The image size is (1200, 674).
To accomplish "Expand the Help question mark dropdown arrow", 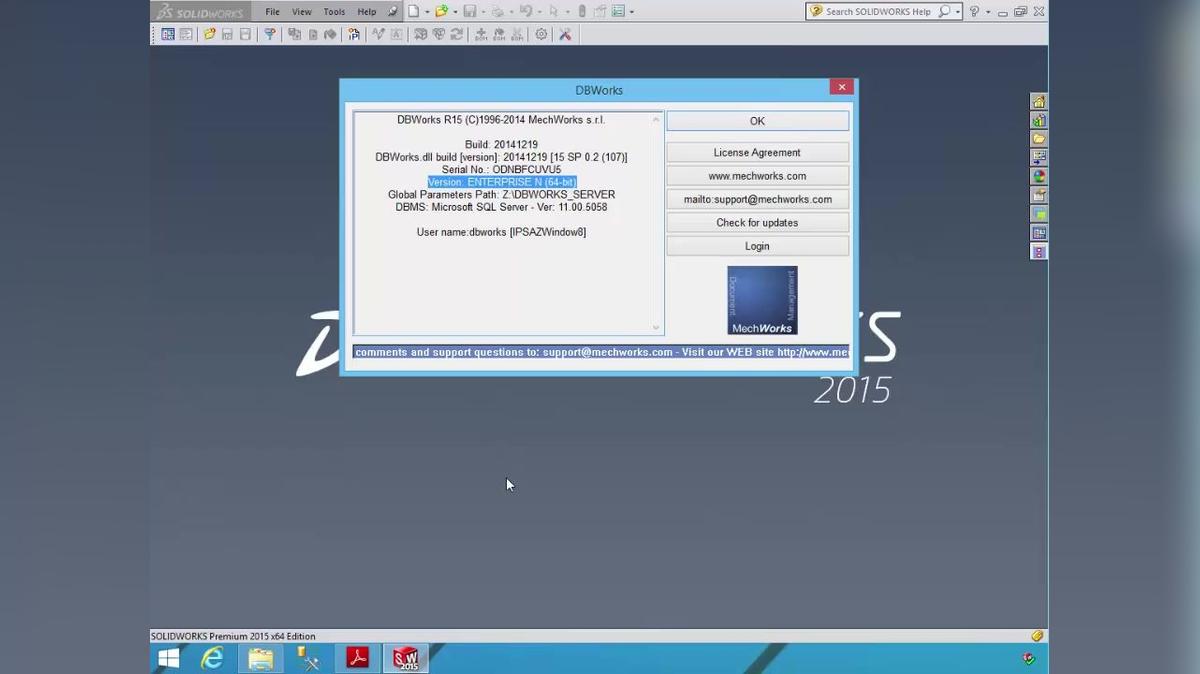I will pyautogui.click(x=988, y=13).
